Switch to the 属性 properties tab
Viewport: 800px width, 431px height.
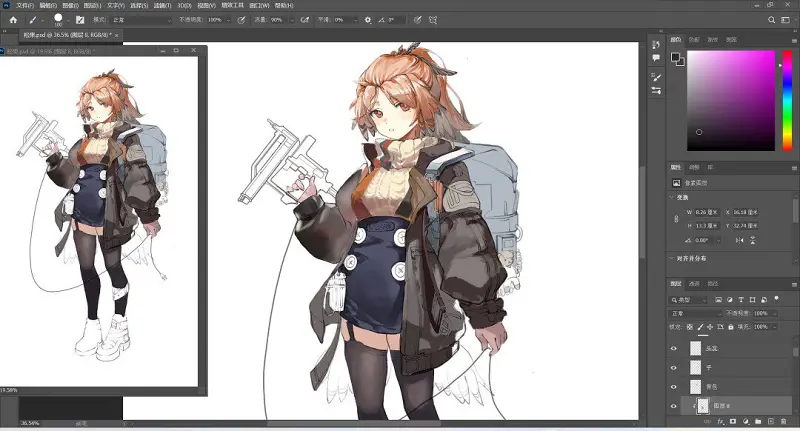point(676,167)
